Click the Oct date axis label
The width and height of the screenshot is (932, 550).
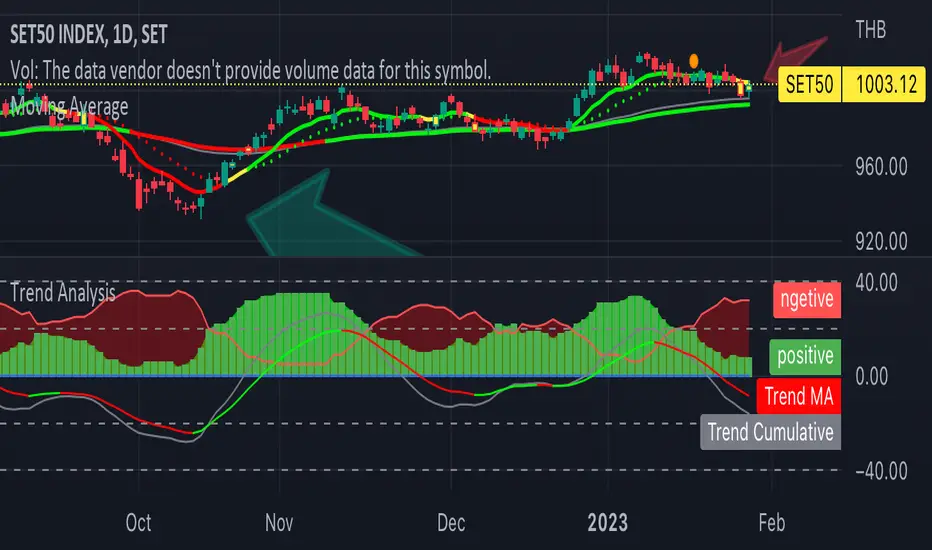pos(138,523)
